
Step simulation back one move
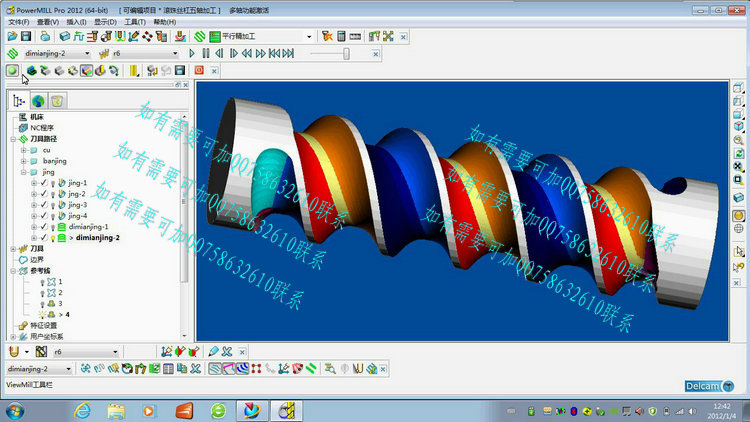(x=219, y=54)
